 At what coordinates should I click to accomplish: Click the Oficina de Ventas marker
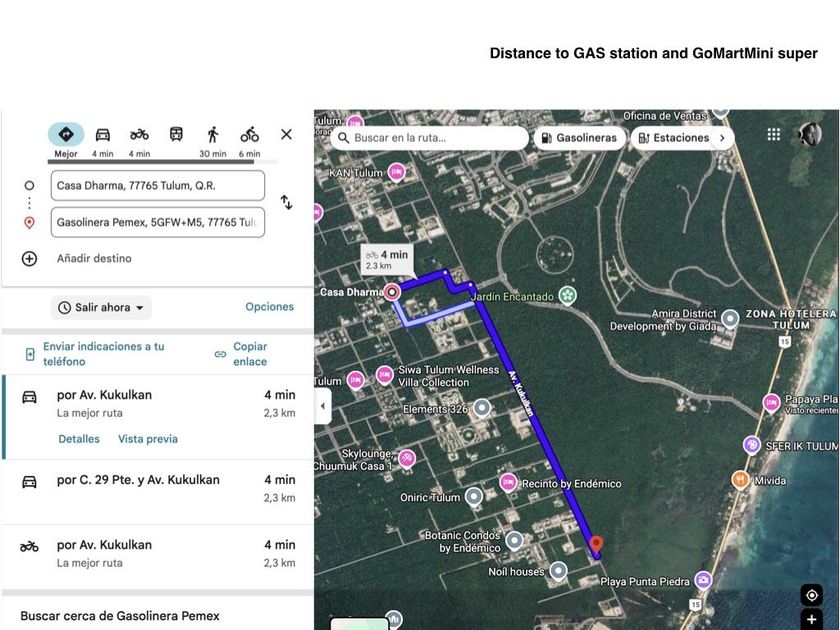pyautogui.click(x=721, y=112)
